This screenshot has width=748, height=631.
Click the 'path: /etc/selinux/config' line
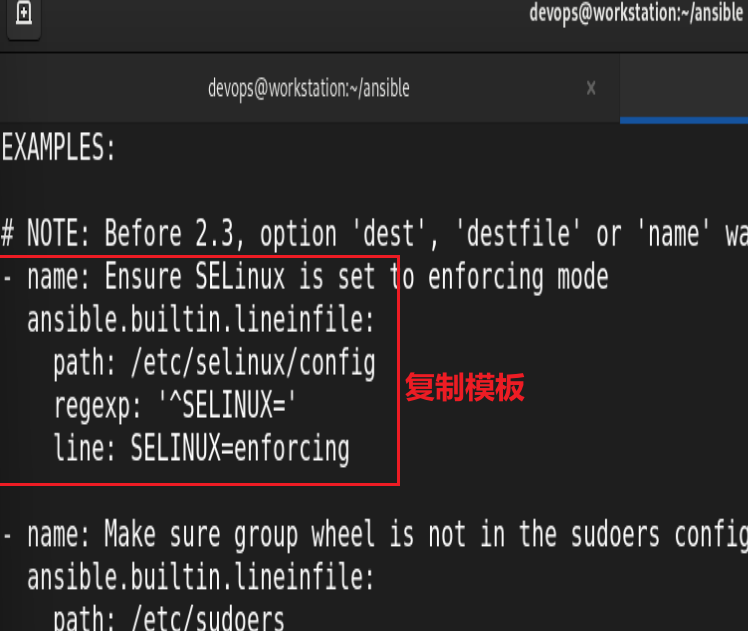214,364
